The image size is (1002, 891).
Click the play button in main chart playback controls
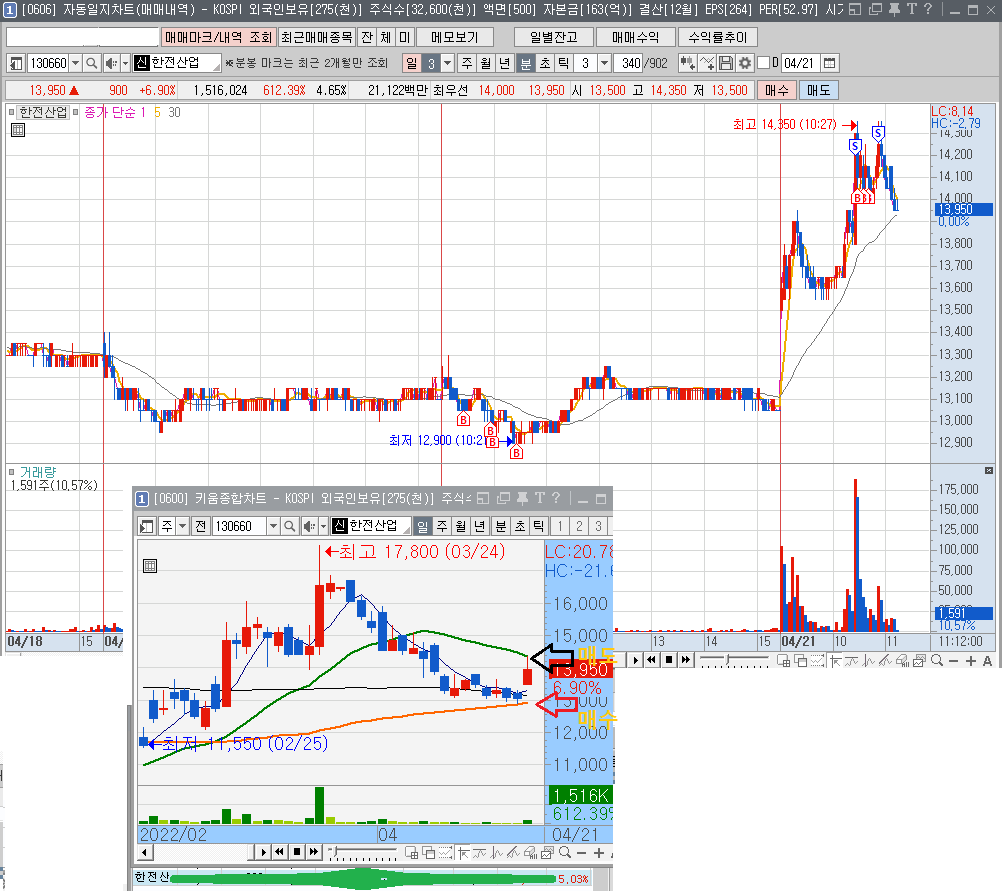(635, 660)
